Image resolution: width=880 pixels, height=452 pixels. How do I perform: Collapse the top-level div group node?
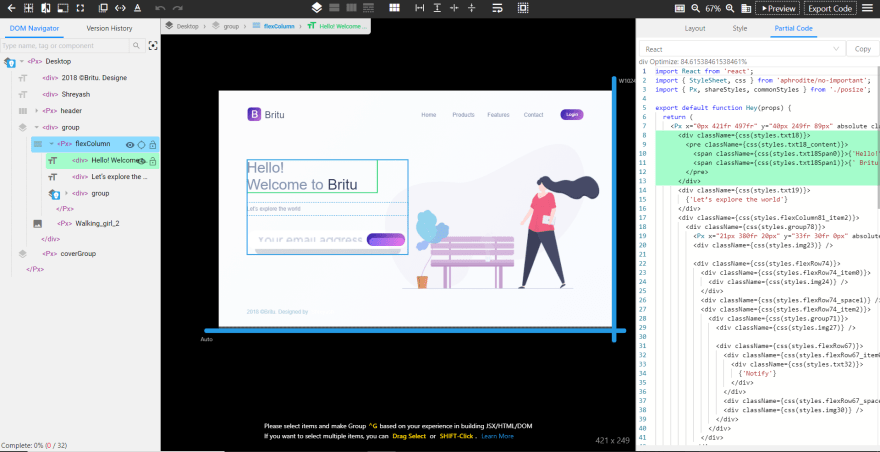point(36,127)
